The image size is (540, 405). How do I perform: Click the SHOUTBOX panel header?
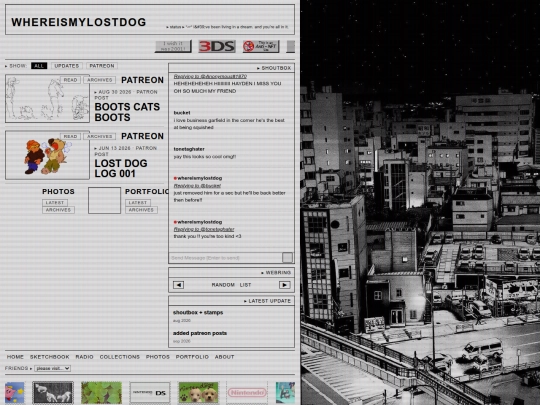[231, 68]
